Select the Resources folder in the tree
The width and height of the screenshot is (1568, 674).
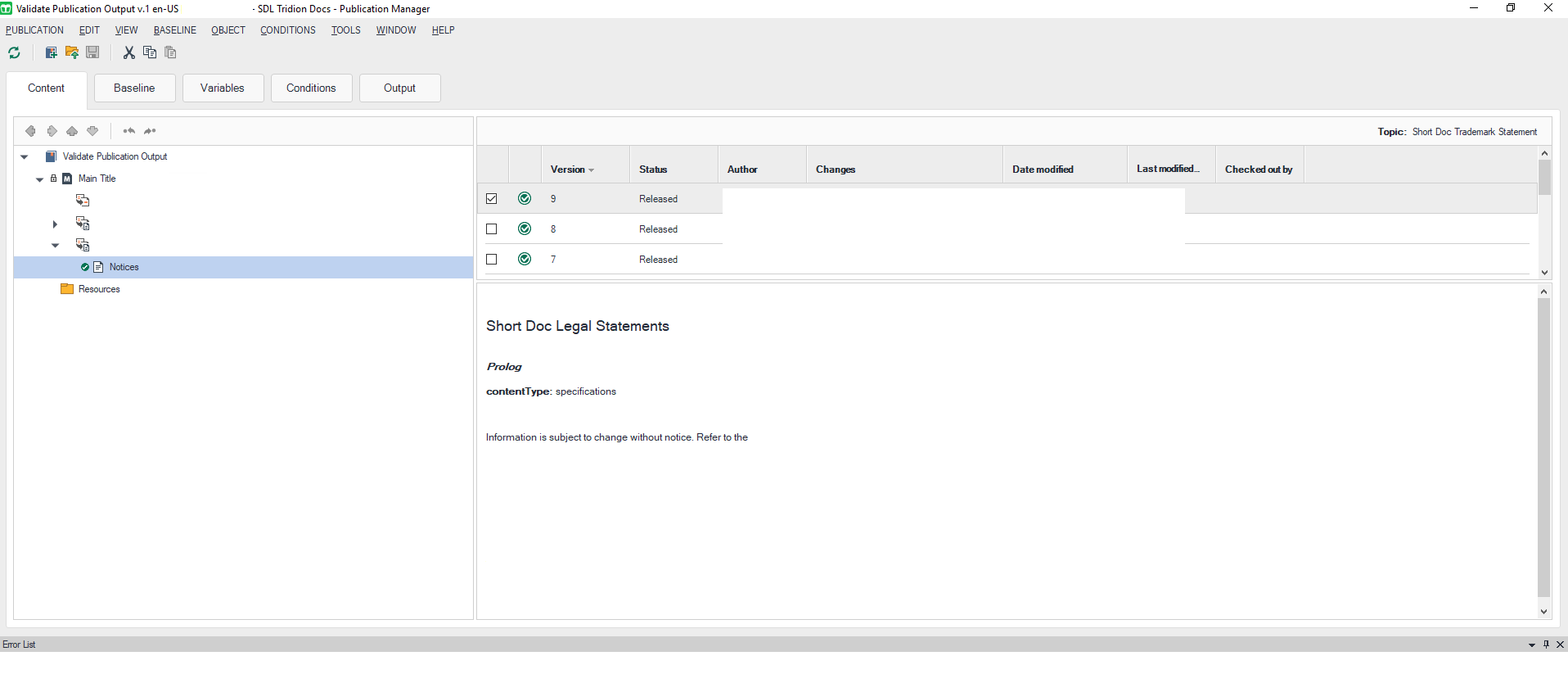coord(99,289)
